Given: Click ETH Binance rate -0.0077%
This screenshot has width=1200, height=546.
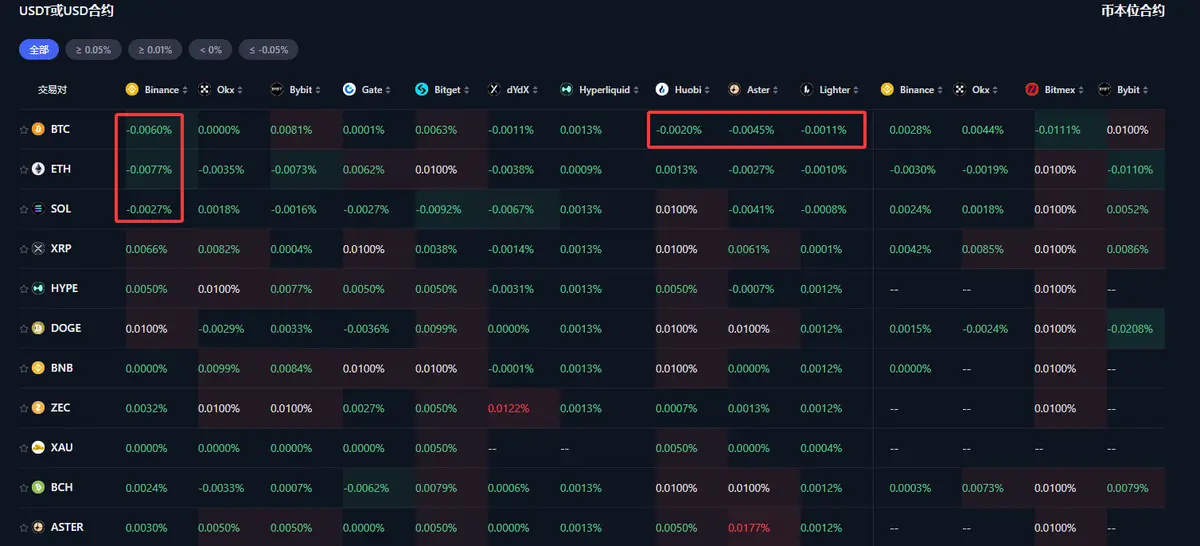Looking at the screenshot, I should click(x=149, y=169).
